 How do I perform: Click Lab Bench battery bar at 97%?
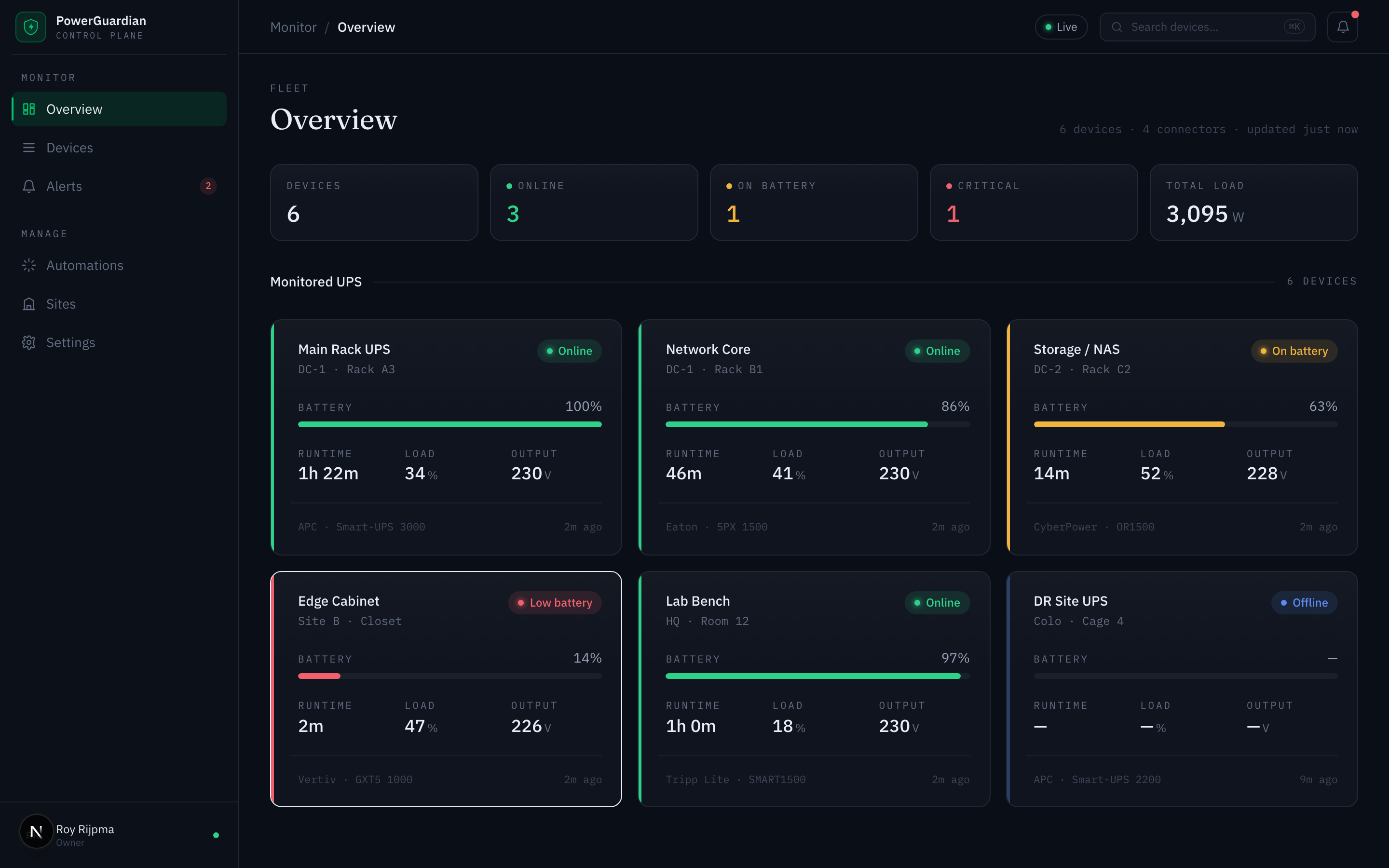coord(818,676)
